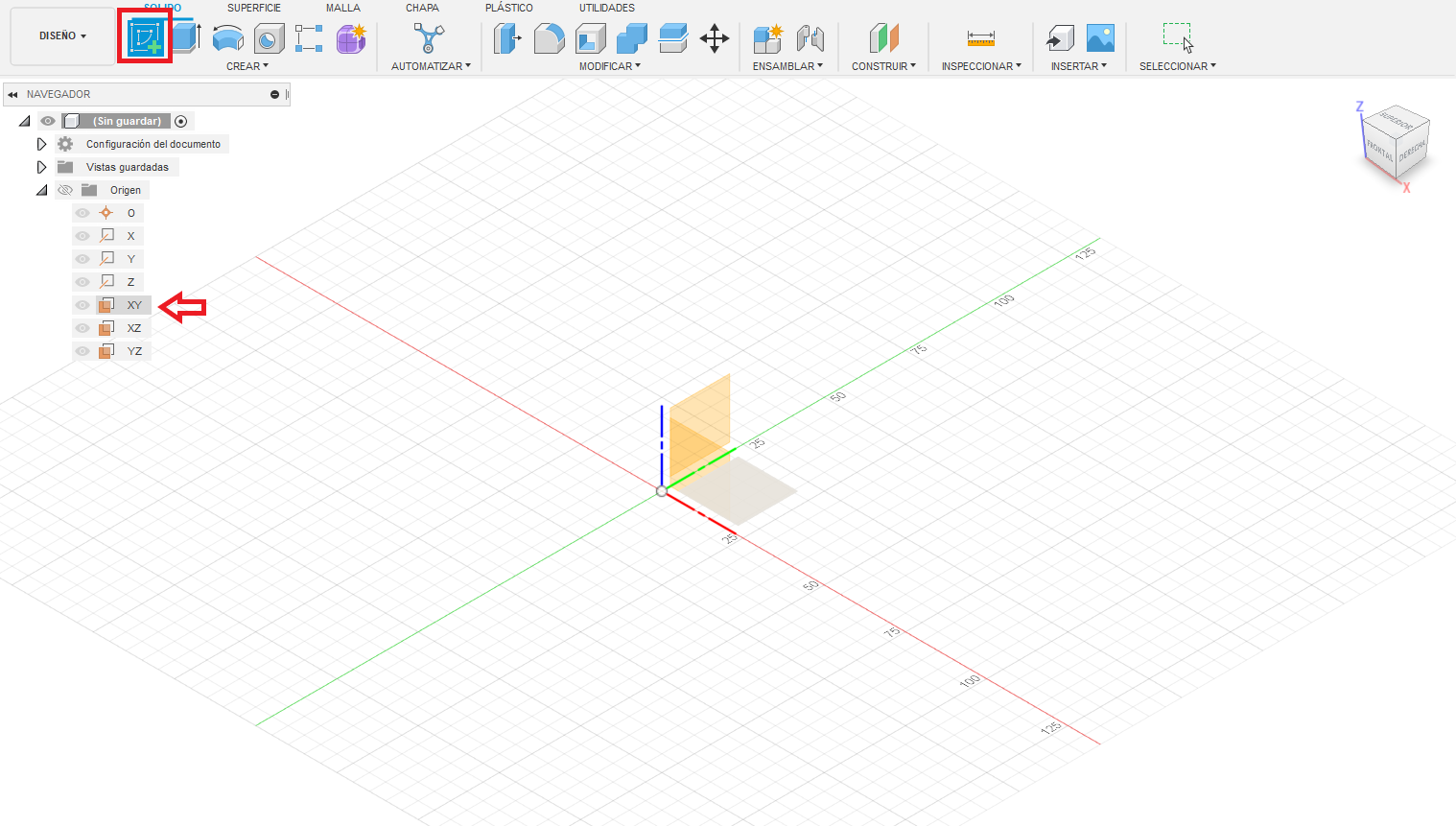The image size is (1456, 826).
Task: Open the INSPECCIONAR dropdown menu
Action: click(x=981, y=66)
